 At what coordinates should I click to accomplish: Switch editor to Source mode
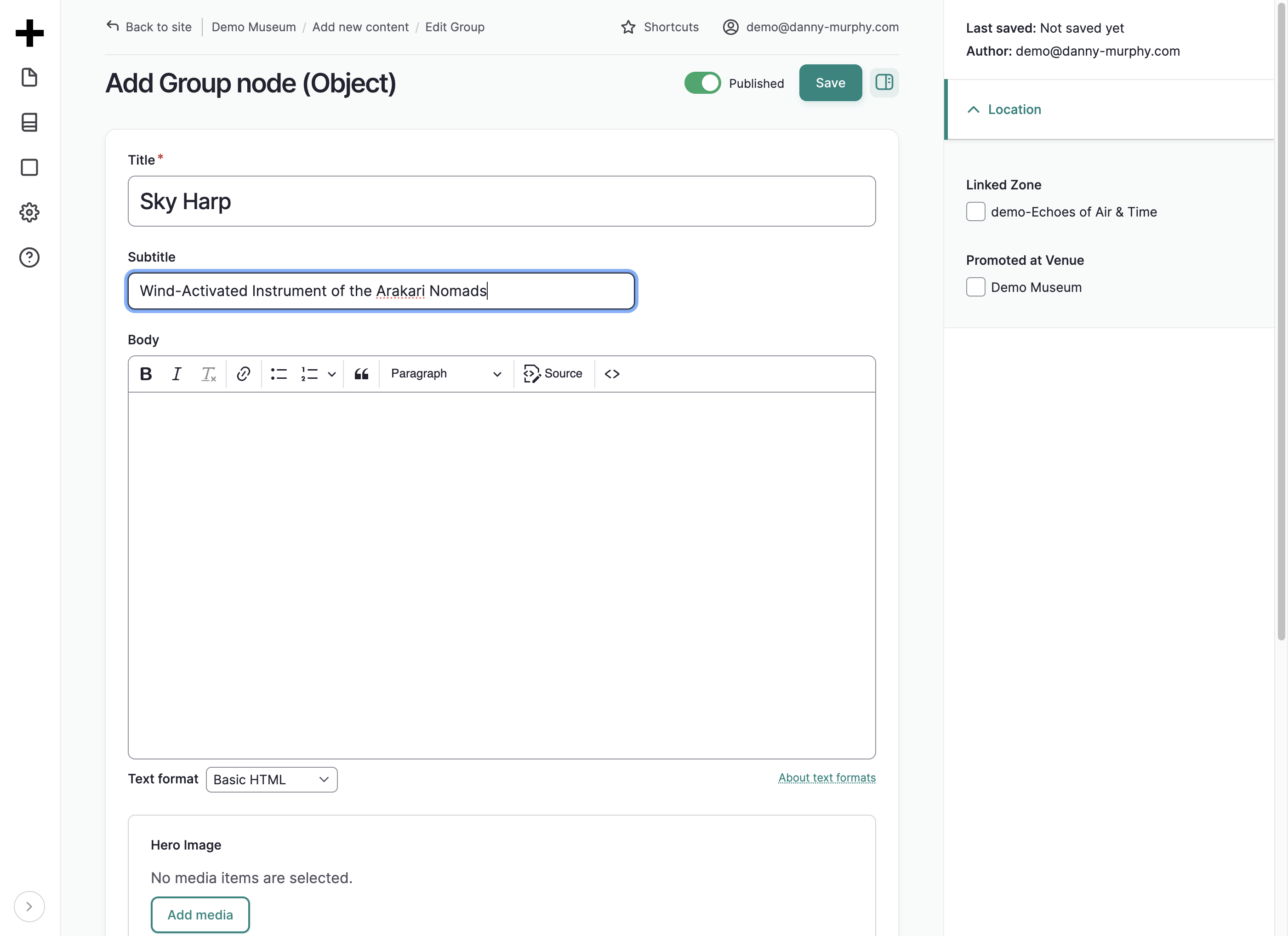pyautogui.click(x=553, y=374)
